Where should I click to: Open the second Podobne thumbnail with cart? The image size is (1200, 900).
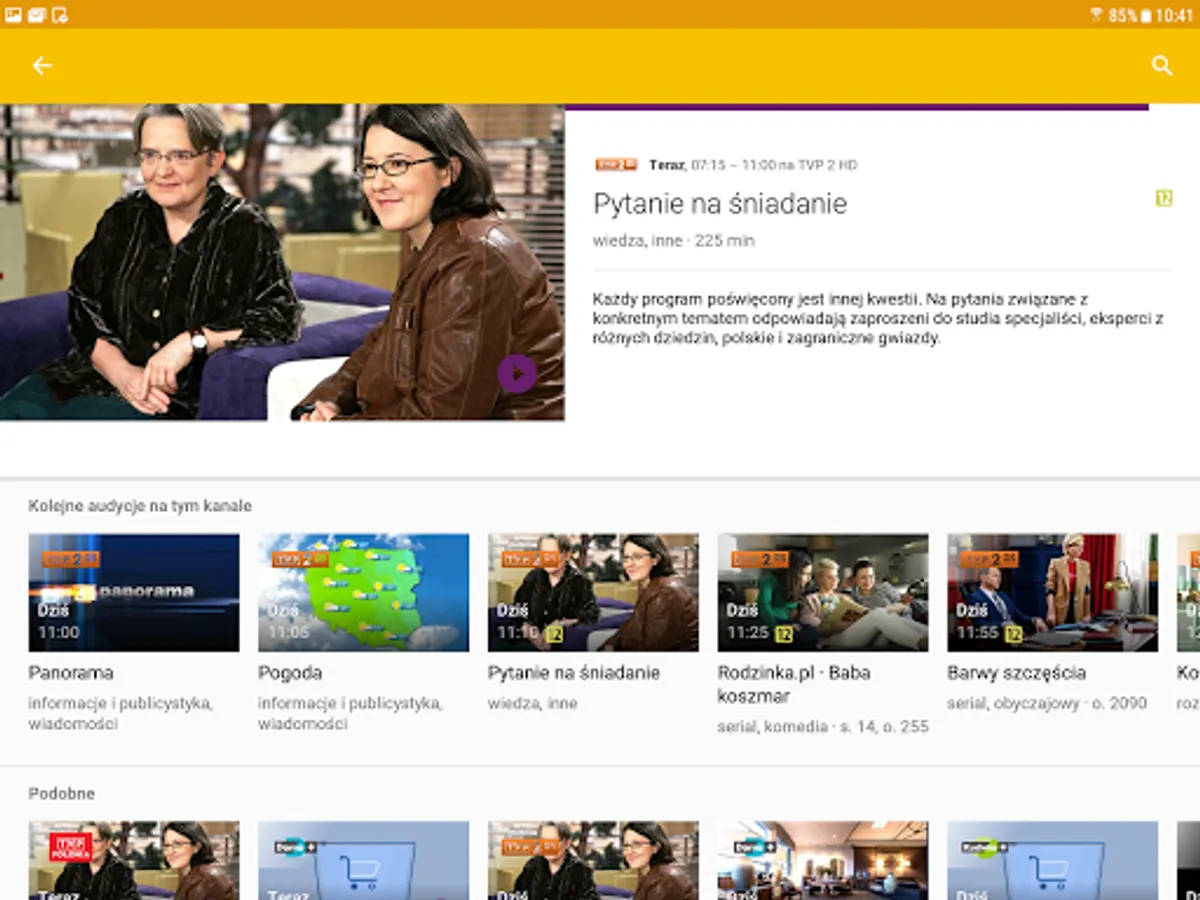click(x=364, y=861)
